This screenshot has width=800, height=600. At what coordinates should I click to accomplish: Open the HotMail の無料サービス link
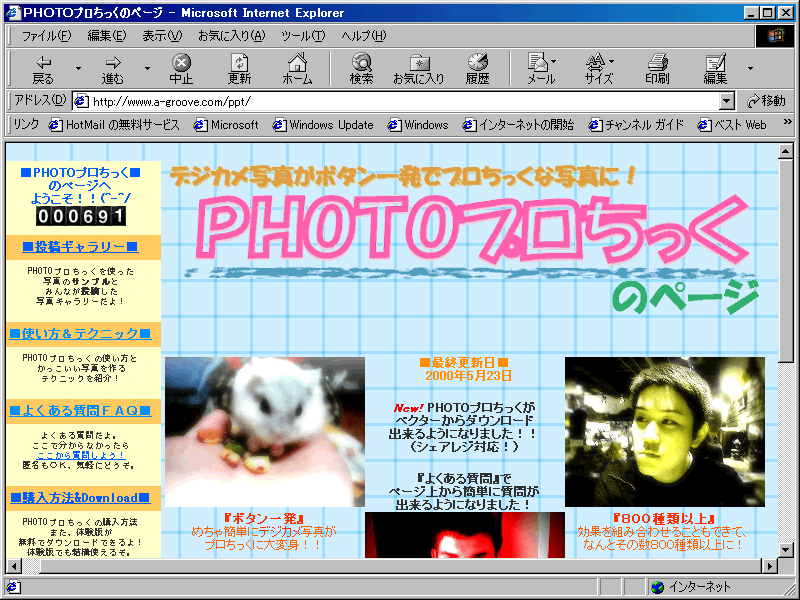click(114, 125)
